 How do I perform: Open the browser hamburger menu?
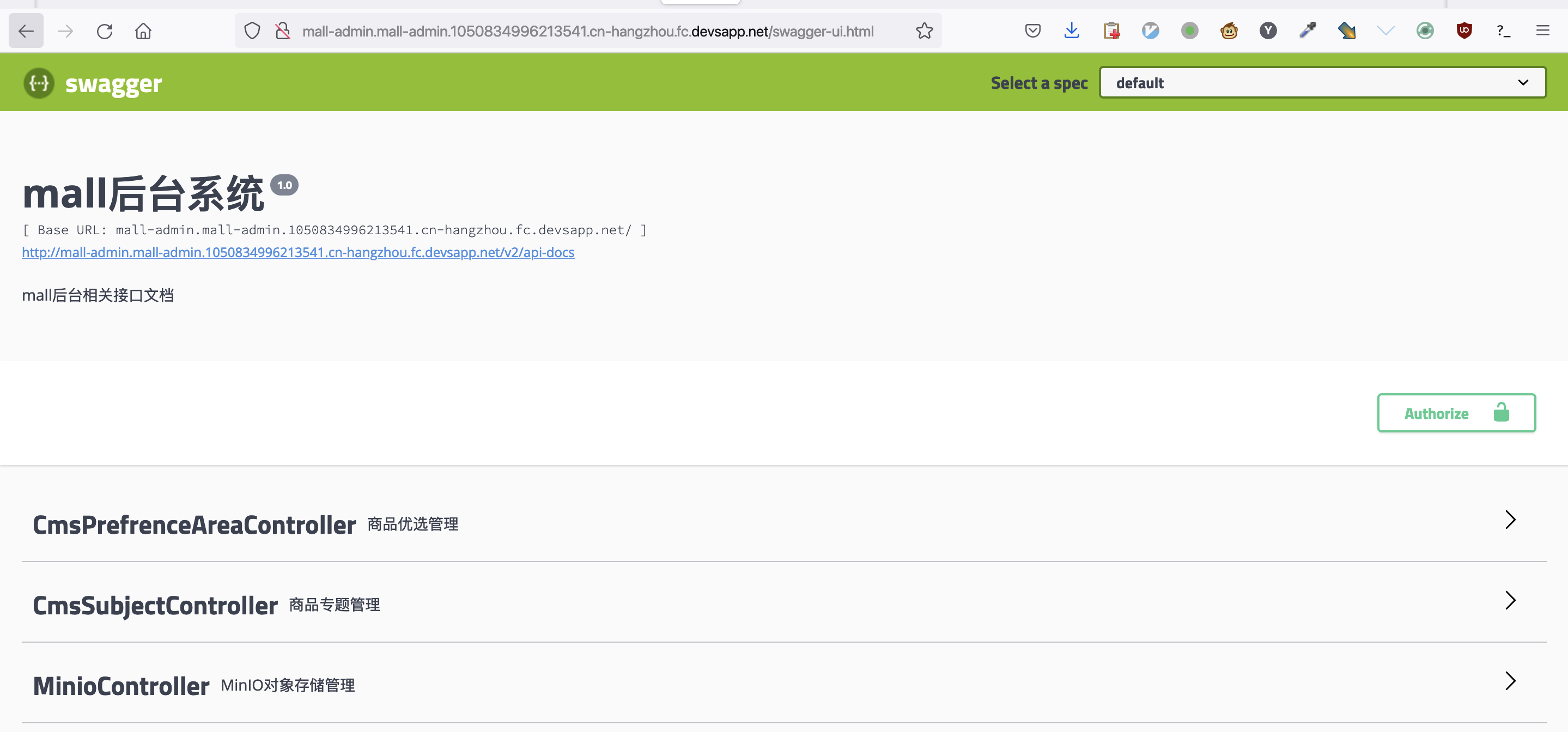pyautogui.click(x=1542, y=30)
